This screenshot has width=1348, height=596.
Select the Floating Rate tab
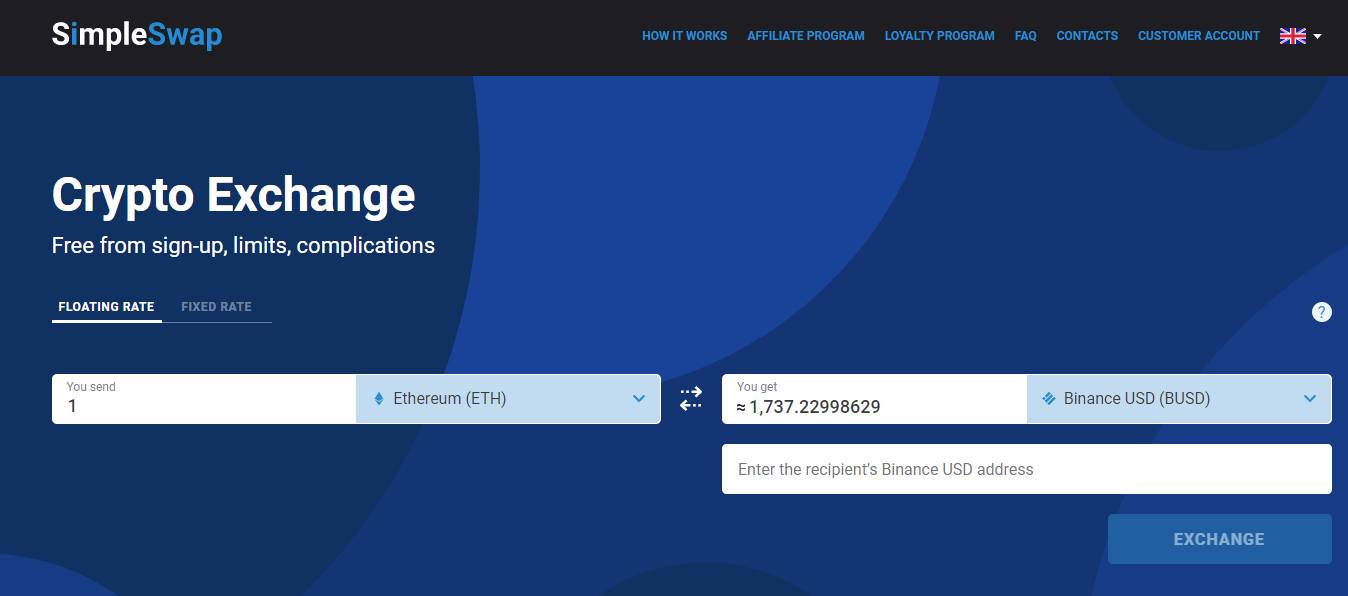click(106, 307)
